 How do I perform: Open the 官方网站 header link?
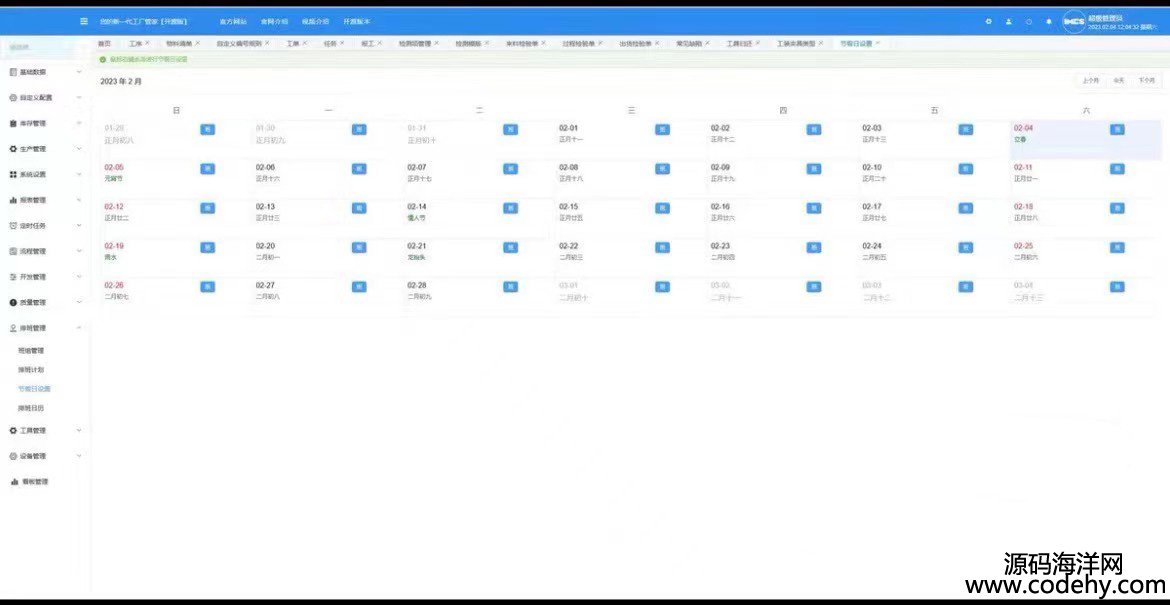pos(233,22)
